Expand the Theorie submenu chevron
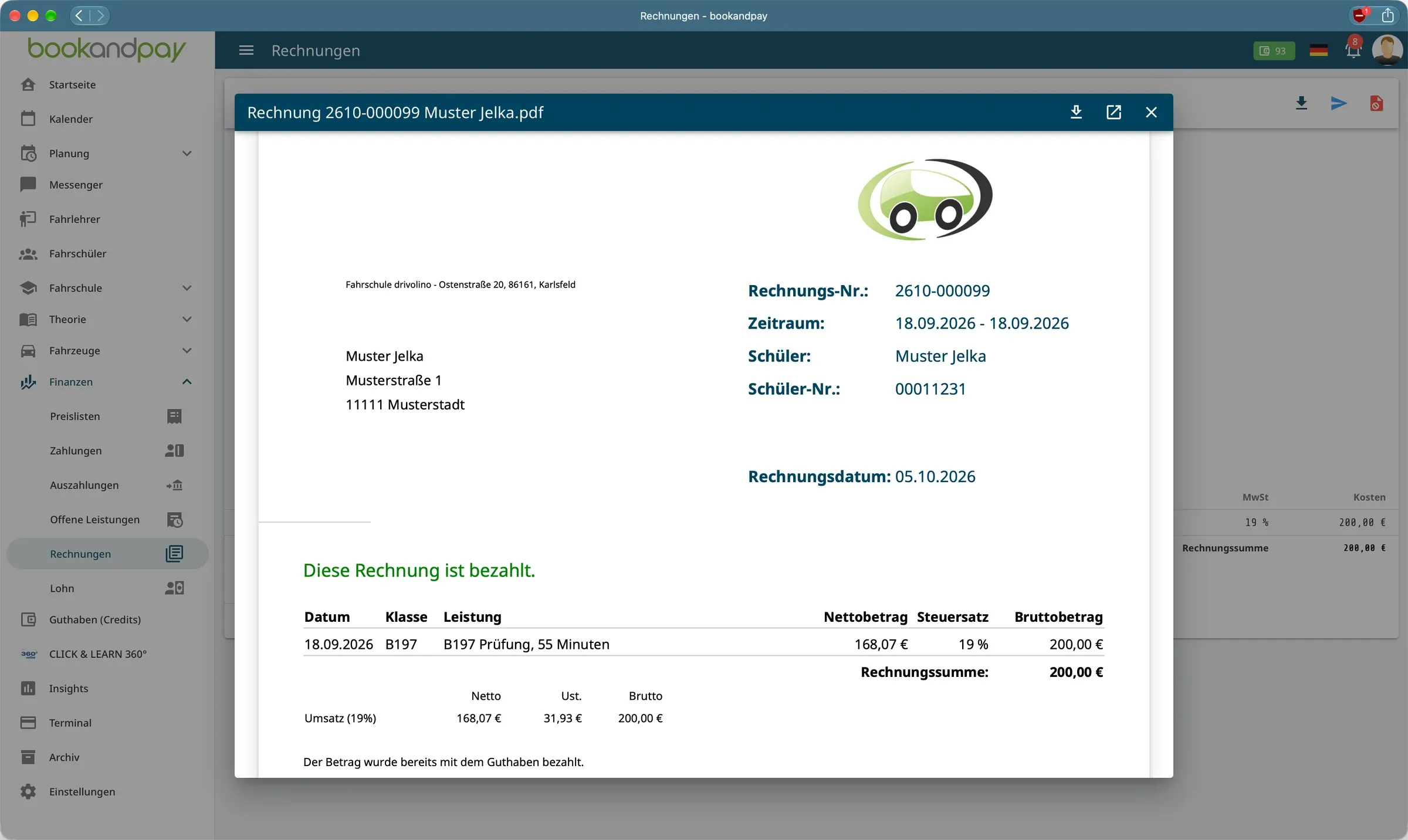 (187, 320)
